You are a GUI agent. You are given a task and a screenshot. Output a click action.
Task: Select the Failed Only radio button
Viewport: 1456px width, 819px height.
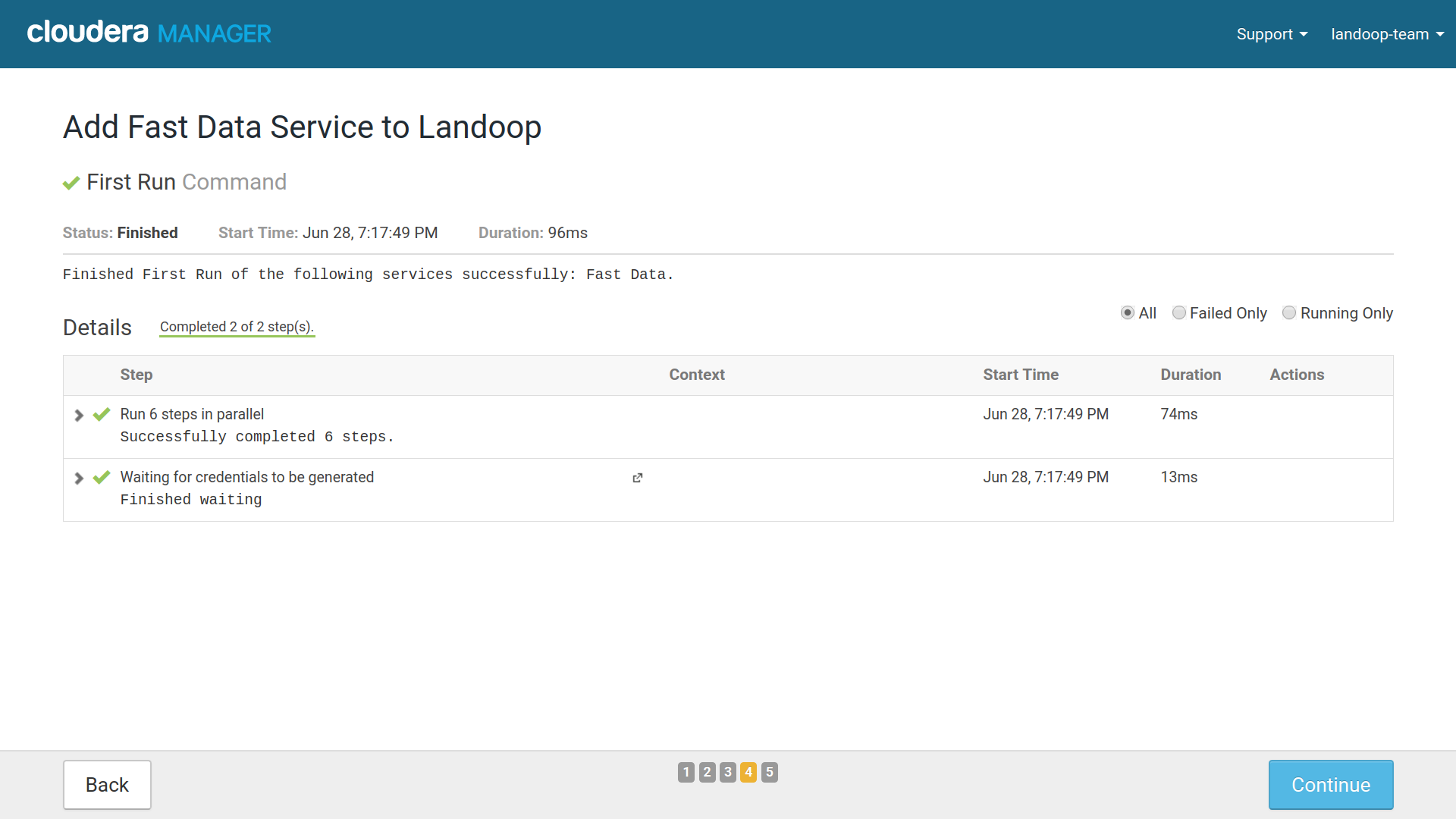1179,313
